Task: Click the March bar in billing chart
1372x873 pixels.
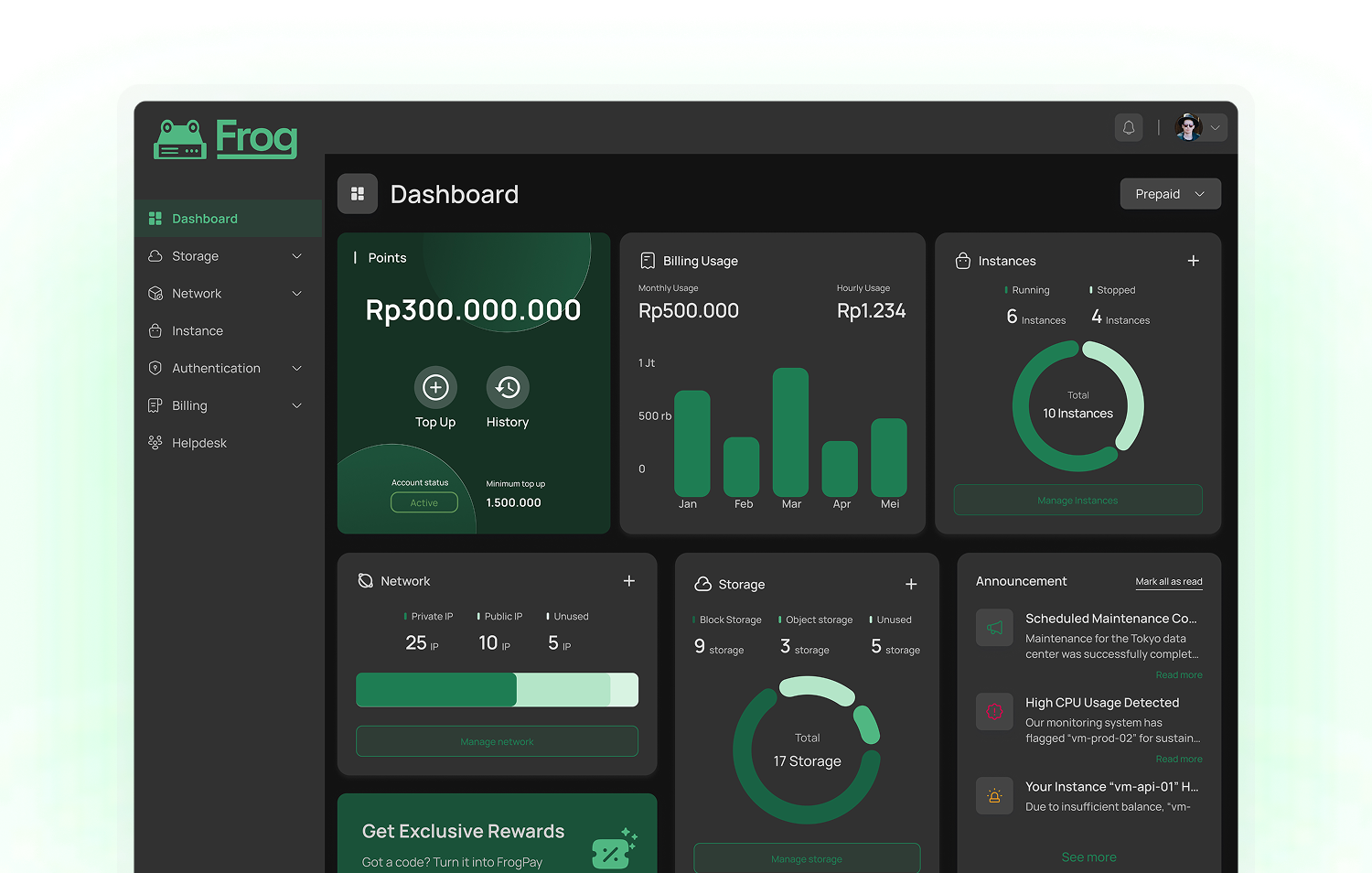Action: pyautogui.click(x=790, y=433)
